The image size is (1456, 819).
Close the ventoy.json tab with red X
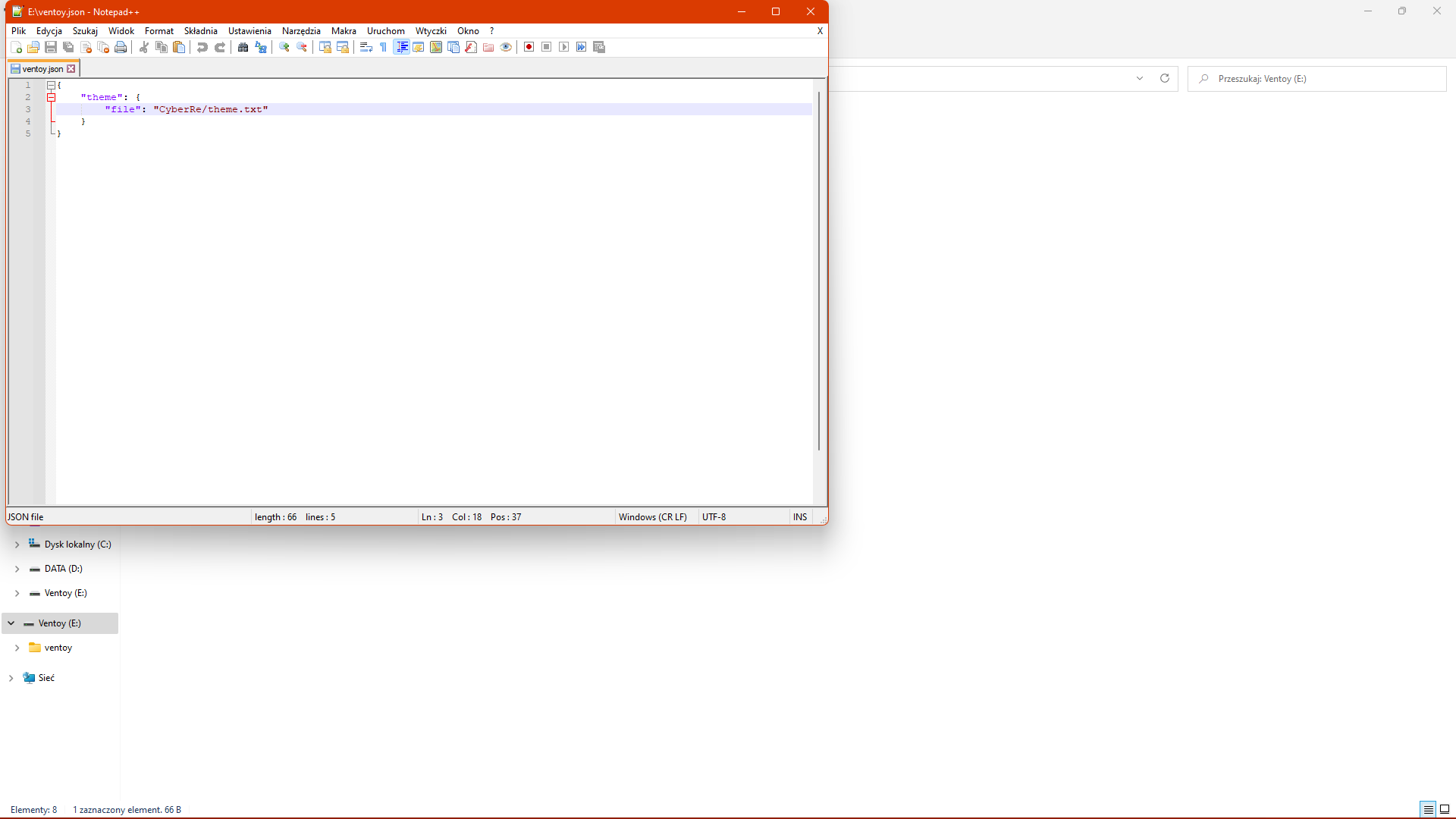point(71,69)
